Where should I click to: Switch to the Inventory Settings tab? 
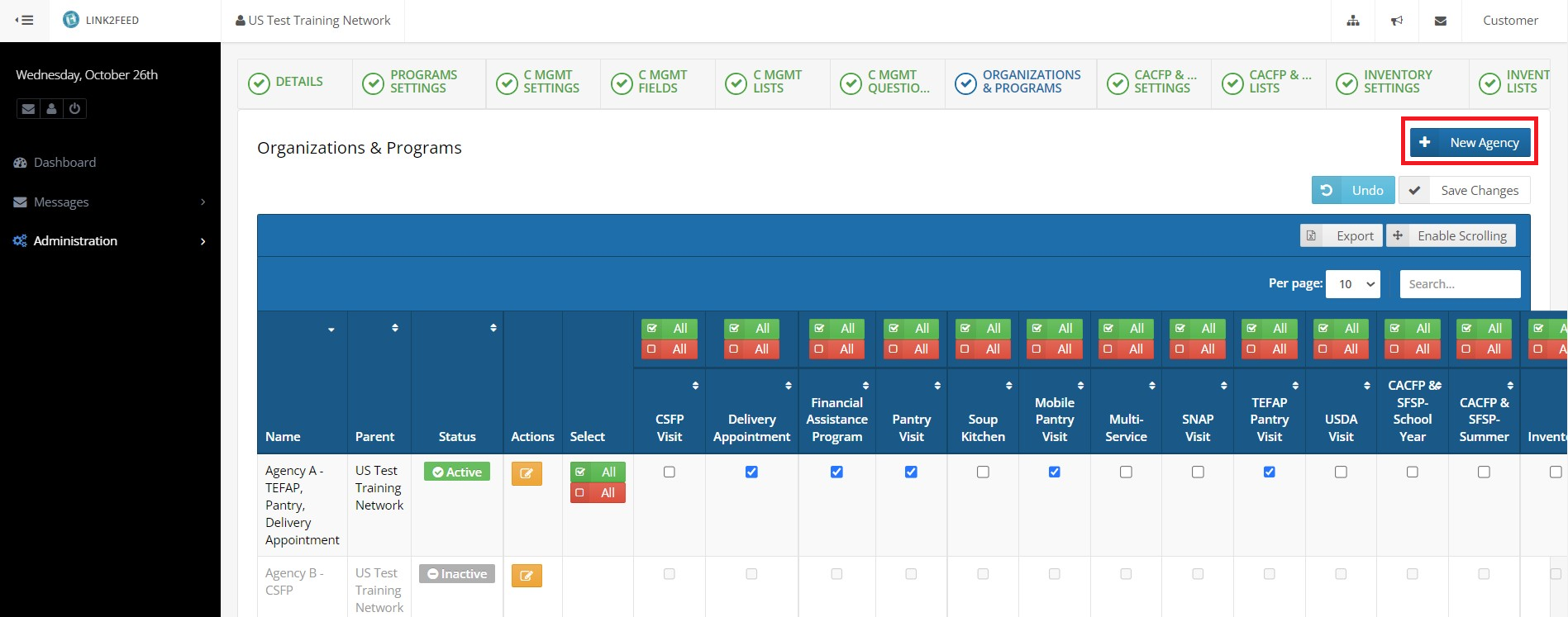pyautogui.click(x=1397, y=82)
